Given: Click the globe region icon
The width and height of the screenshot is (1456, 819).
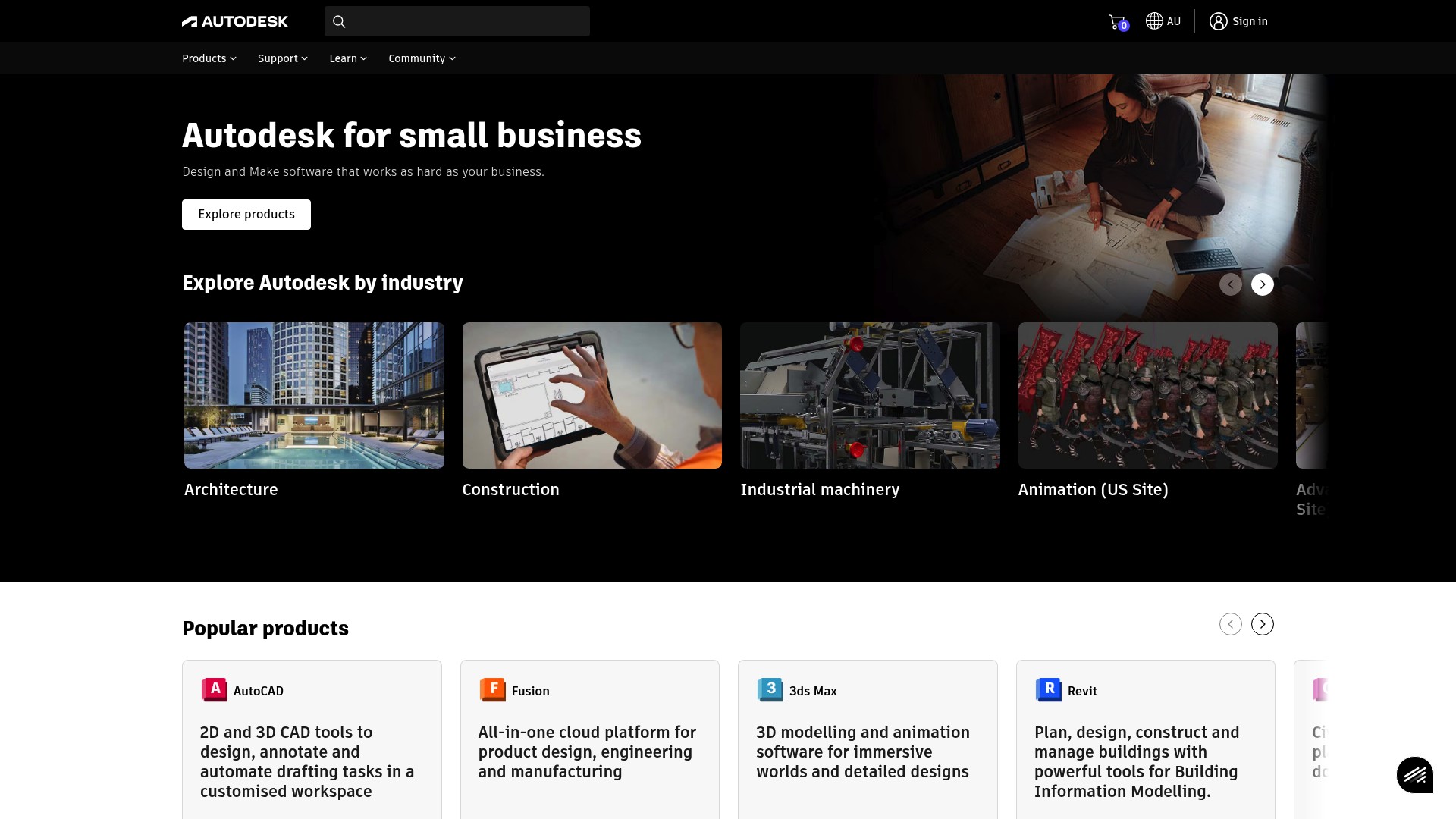Looking at the screenshot, I should click(x=1154, y=21).
